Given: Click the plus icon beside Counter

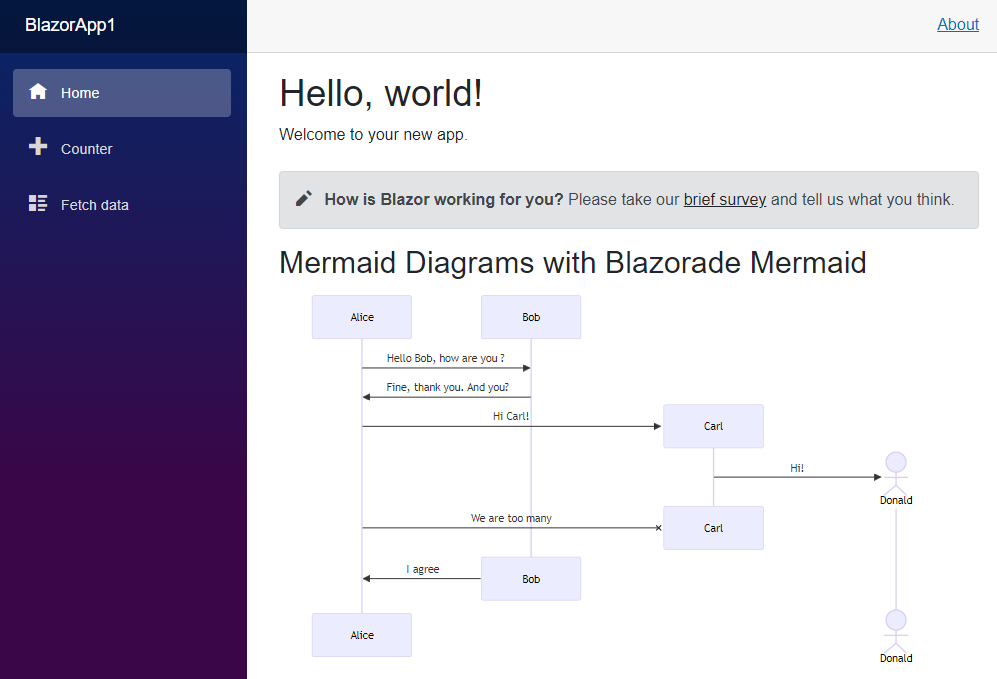Looking at the screenshot, I should pos(38,148).
